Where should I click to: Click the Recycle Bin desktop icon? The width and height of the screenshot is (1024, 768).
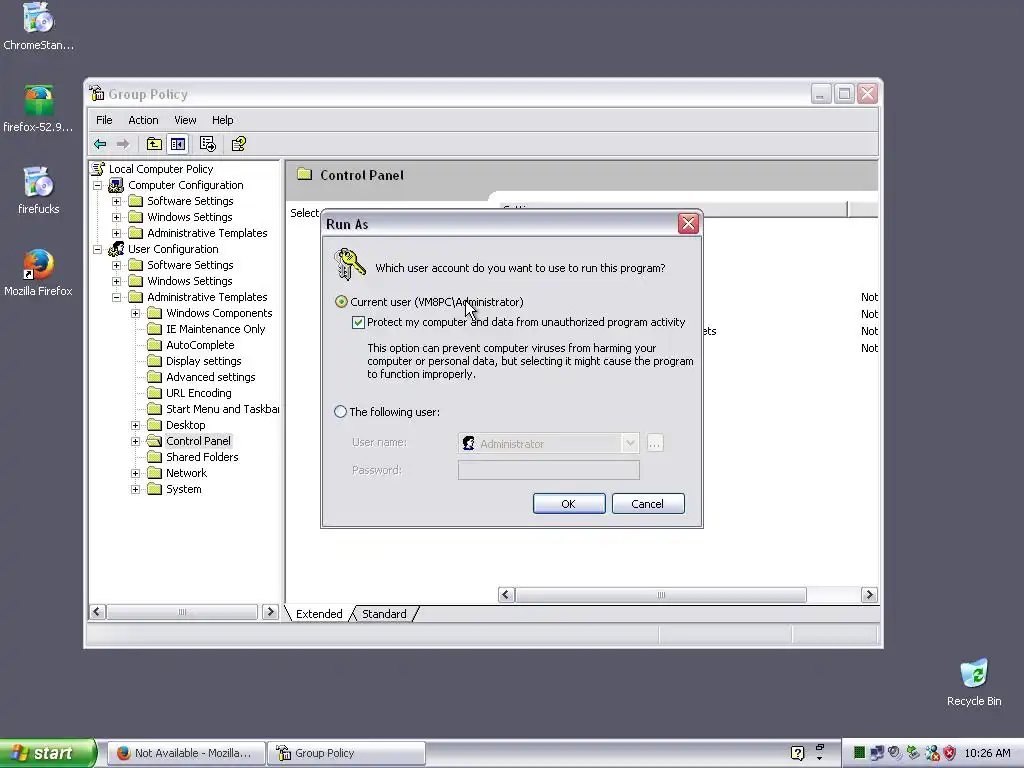[974, 673]
